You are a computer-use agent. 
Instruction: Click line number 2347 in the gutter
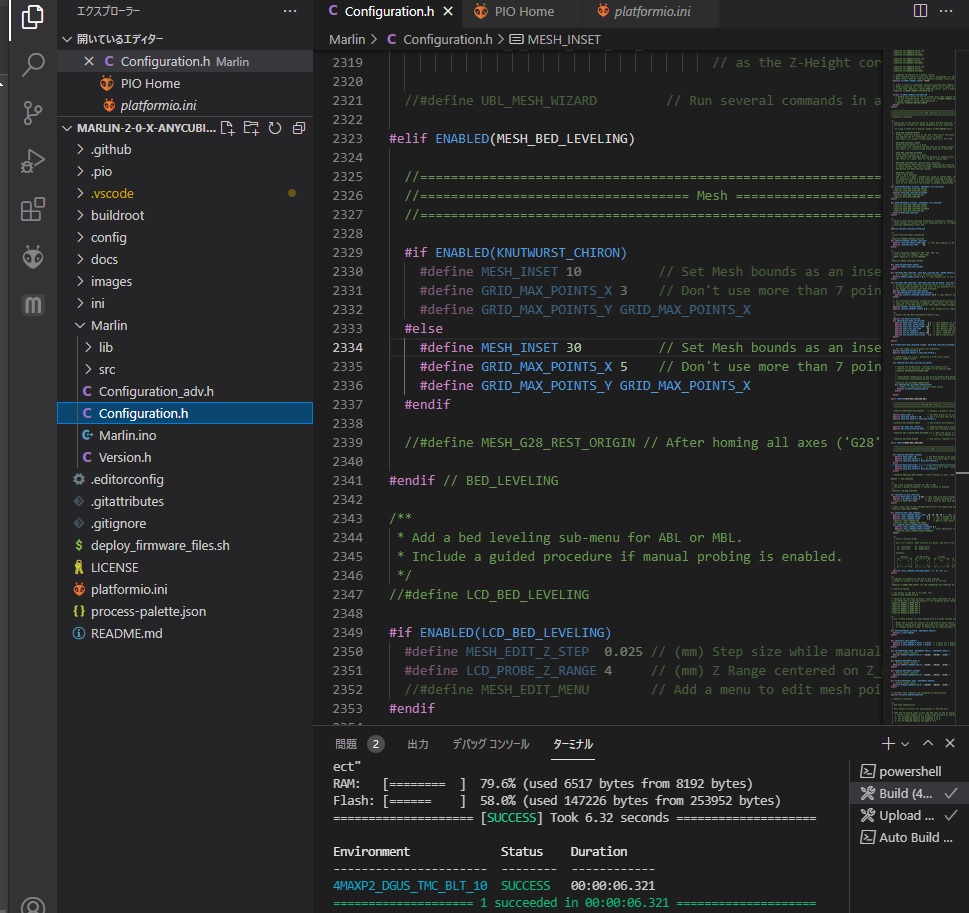(347, 595)
